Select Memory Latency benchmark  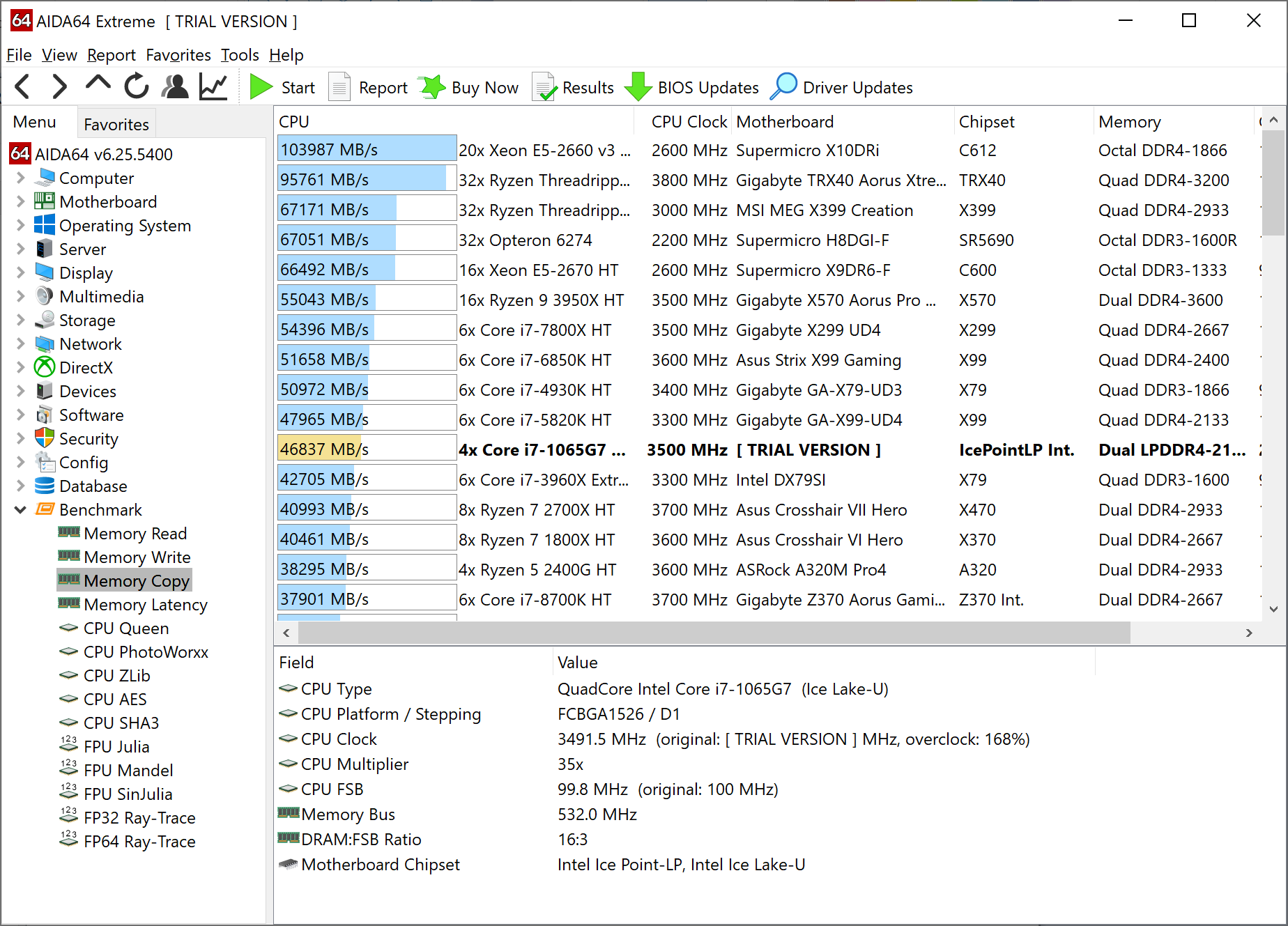(x=145, y=605)
